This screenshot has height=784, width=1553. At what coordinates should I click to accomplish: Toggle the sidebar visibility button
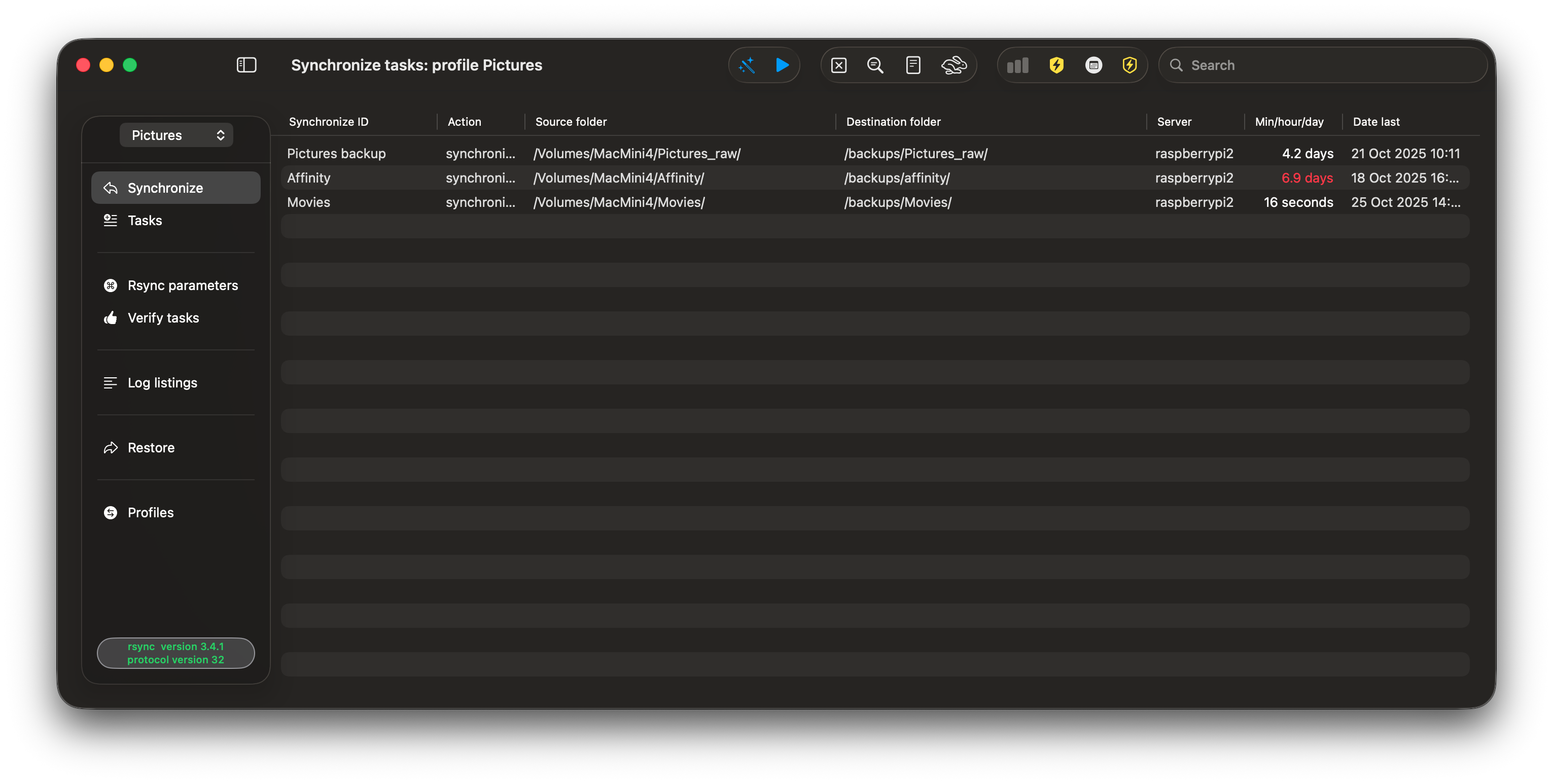(x=246, y=65)
